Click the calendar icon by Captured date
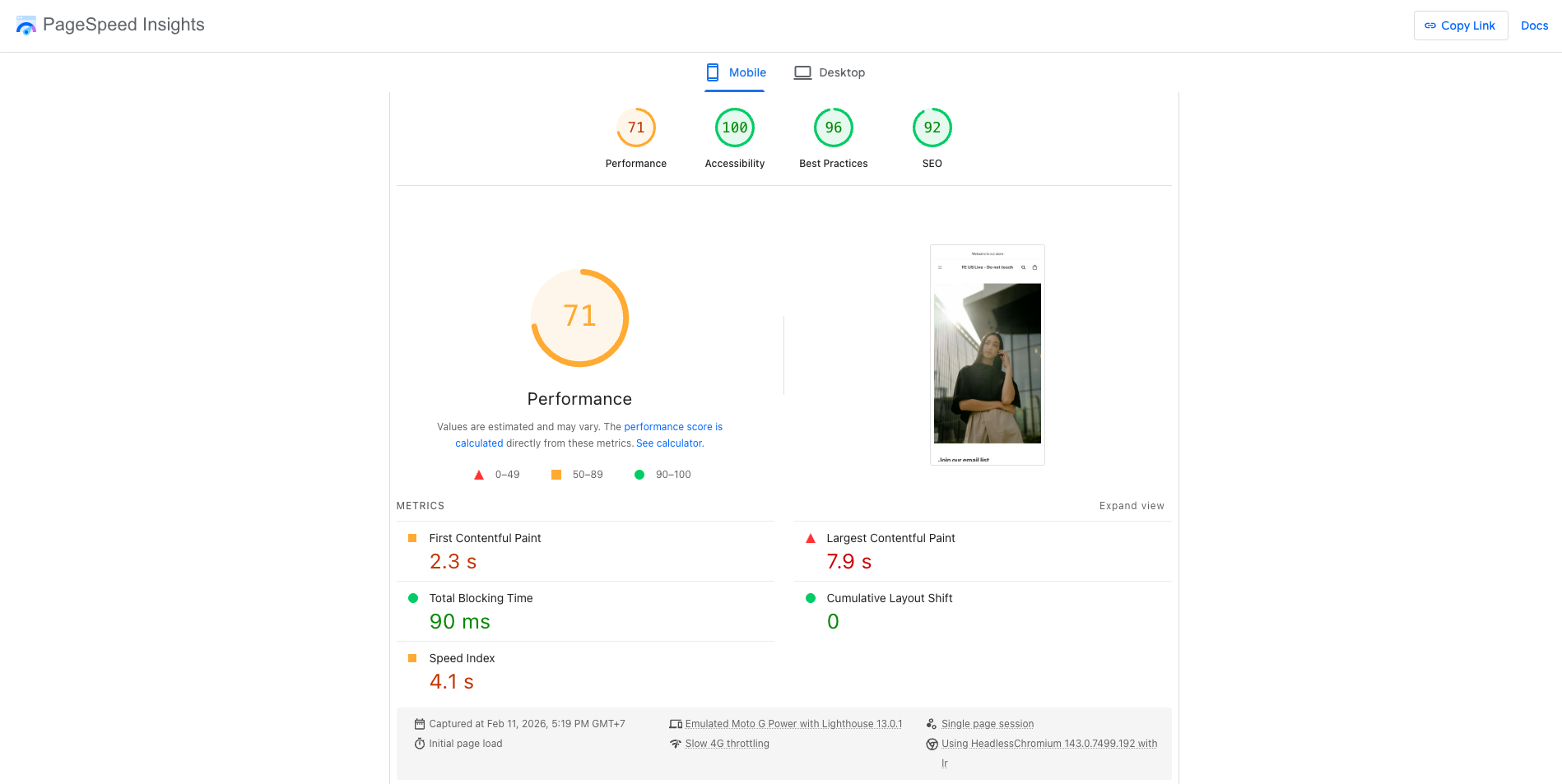The width and height of the screenshot is (1562, 784). coord(420,724)
